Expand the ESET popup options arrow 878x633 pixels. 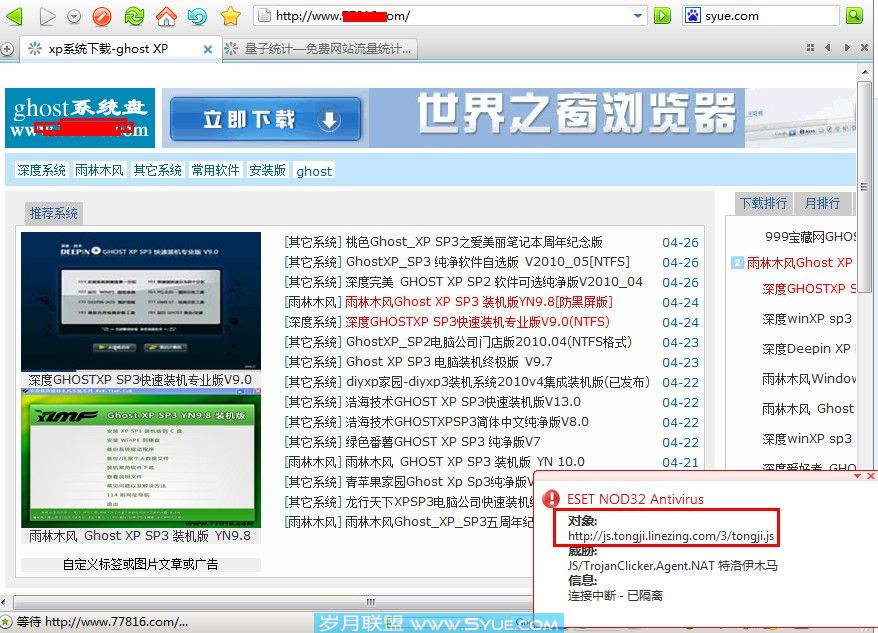857,476
